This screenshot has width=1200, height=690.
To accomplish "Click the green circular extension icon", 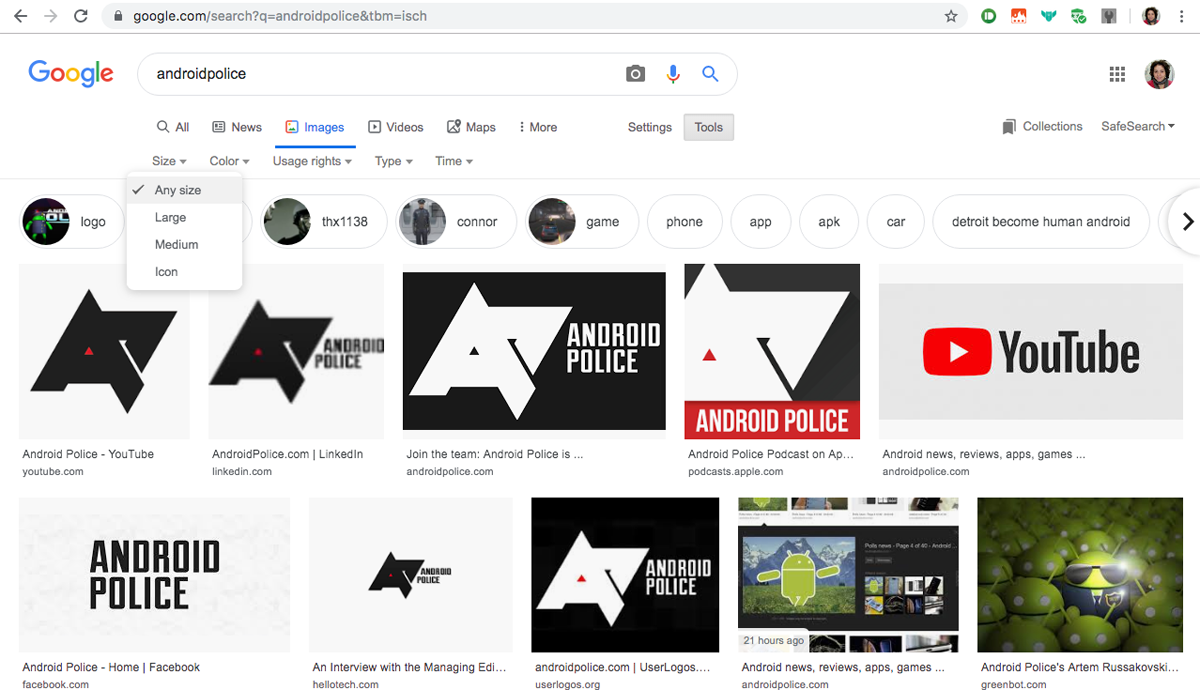I will [x=989, y=16].
